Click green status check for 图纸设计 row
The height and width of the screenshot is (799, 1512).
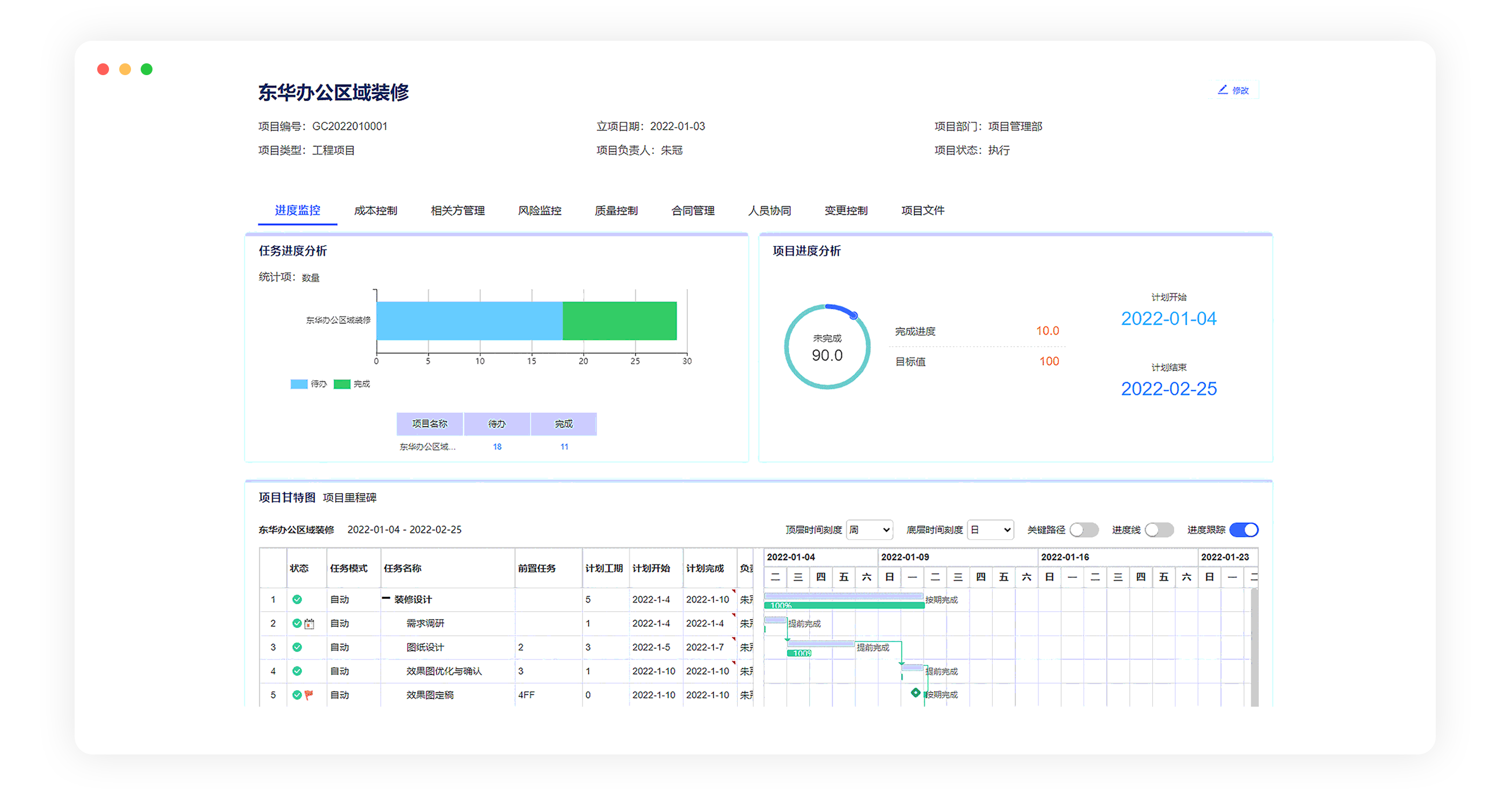[x=297, y=647]
